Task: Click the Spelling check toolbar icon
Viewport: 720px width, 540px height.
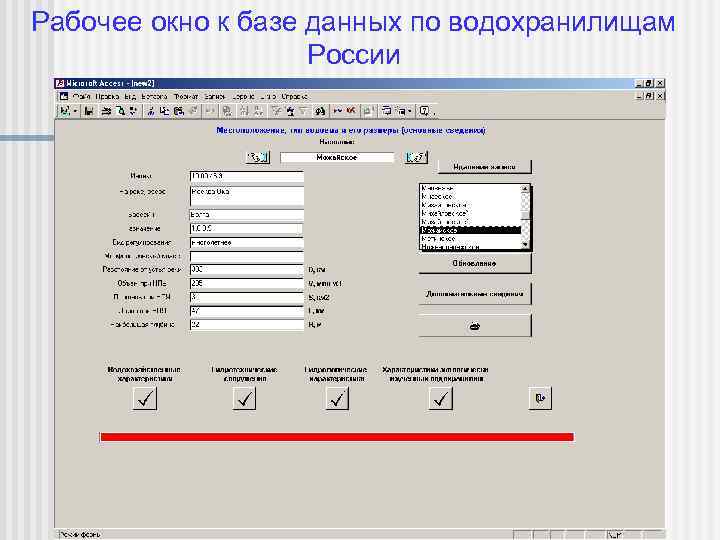Action: pyautogui.click(x=133, y=111)
